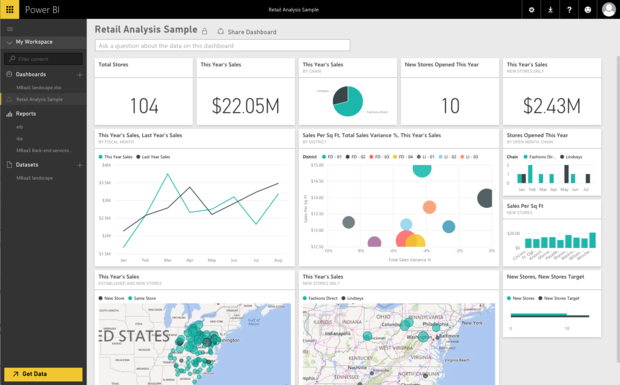Screen dimensions: 620x385
Task: Click the established and new stores map
Action: pyautogui.click(x=195, y=344)
